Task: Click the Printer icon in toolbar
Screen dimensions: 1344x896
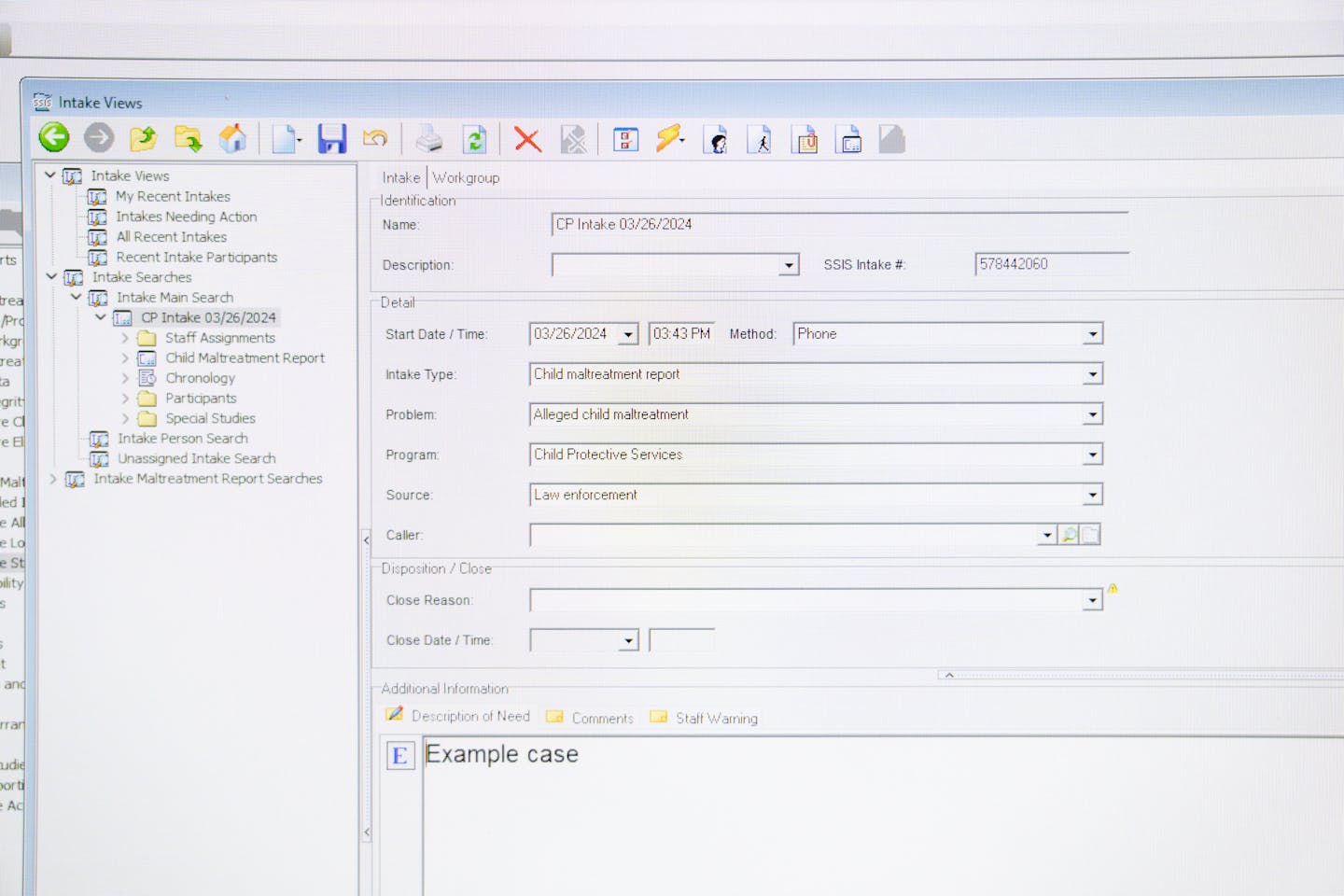Action: [428, 139]
